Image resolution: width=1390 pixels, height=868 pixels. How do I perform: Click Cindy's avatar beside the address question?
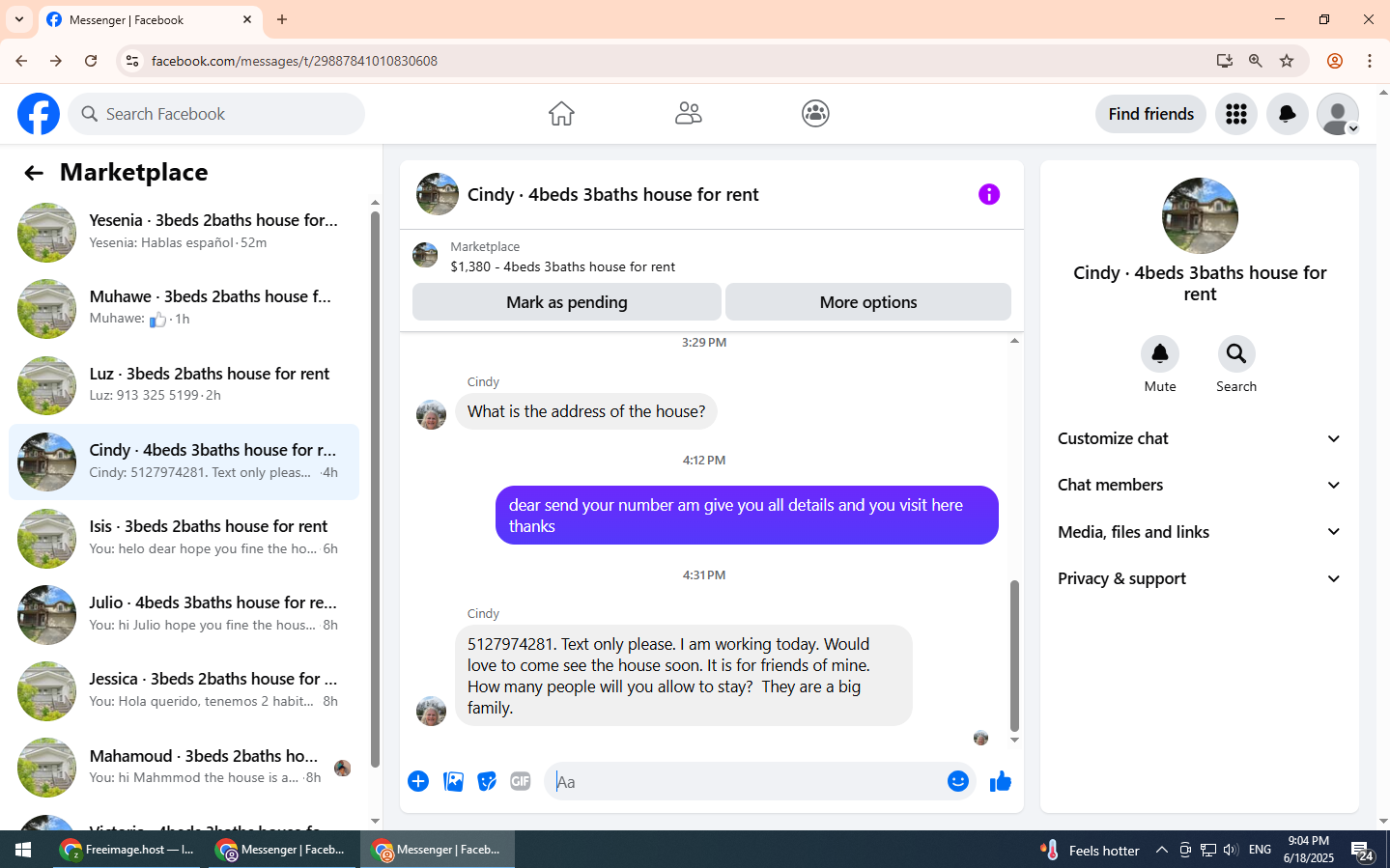click(x=431, y=415)
